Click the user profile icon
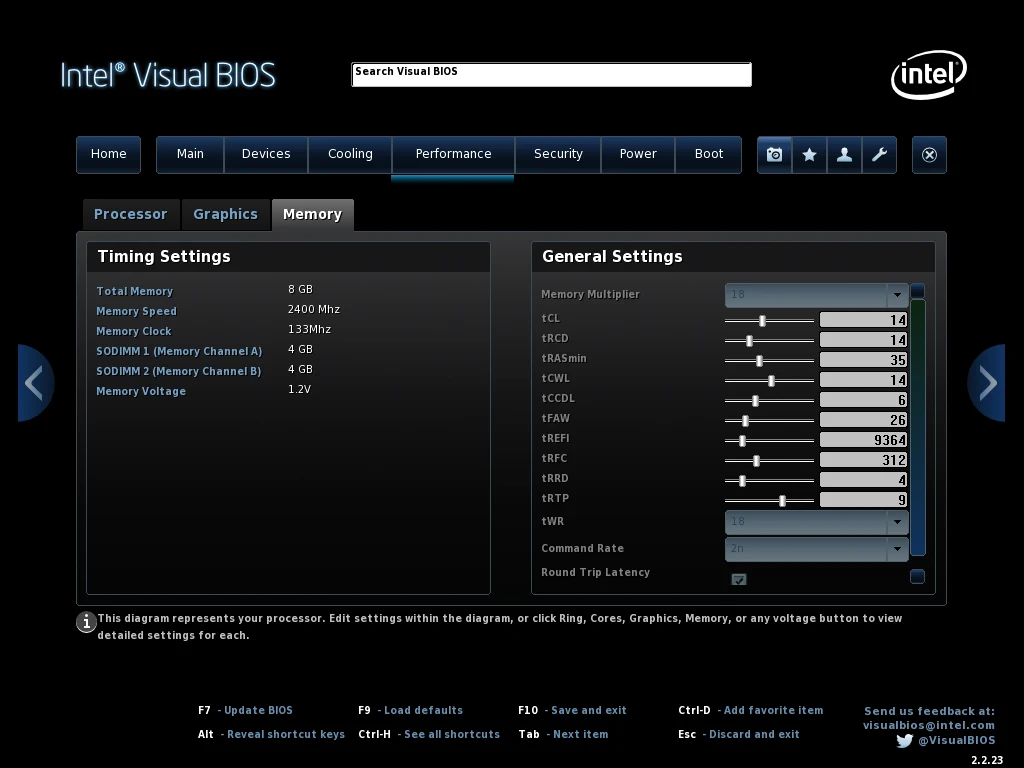The height and width of the screenshot is (768, 1024). [x=844, y=155]
